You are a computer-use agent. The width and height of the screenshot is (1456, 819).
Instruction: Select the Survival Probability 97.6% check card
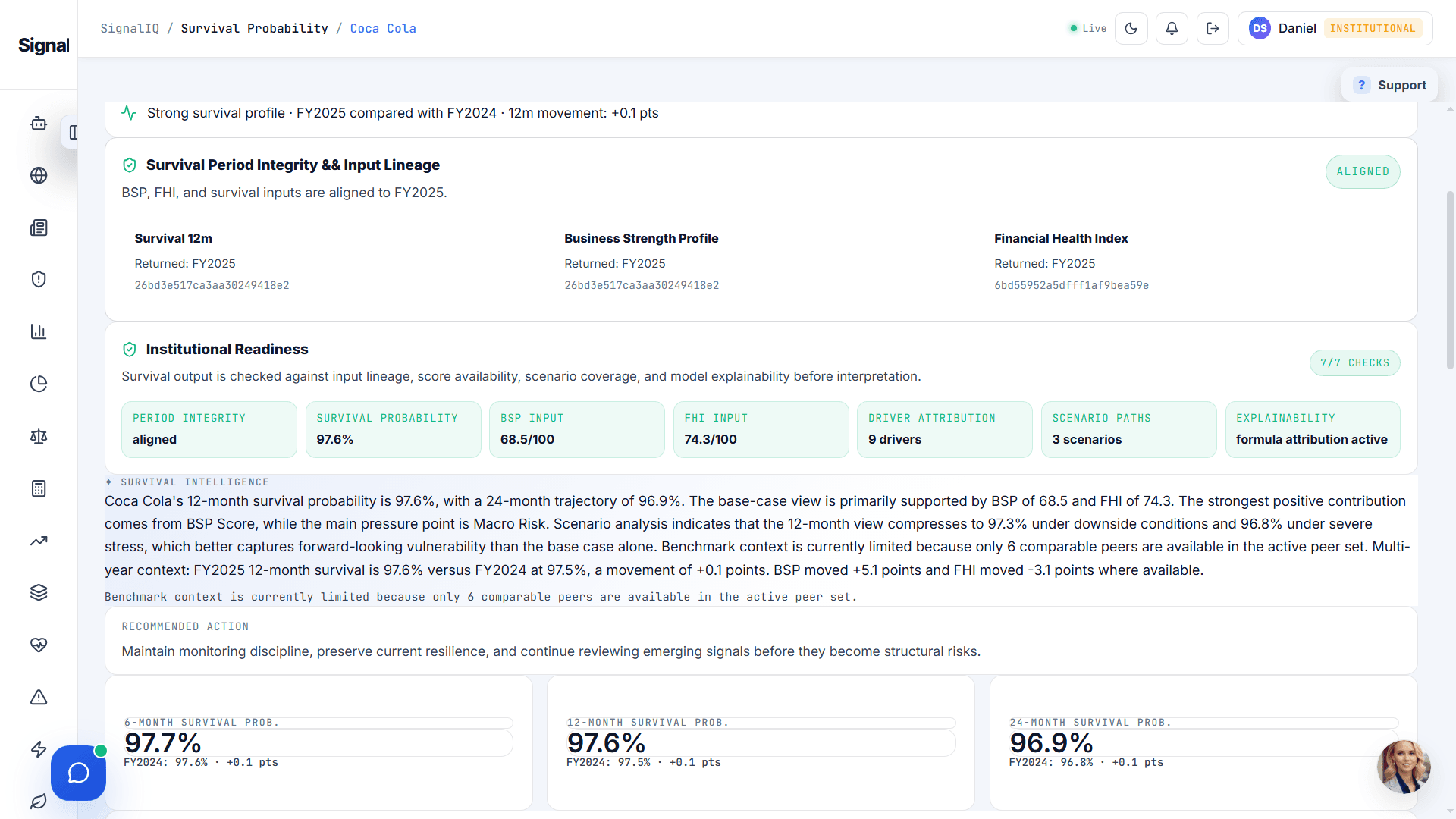(393, 429)
